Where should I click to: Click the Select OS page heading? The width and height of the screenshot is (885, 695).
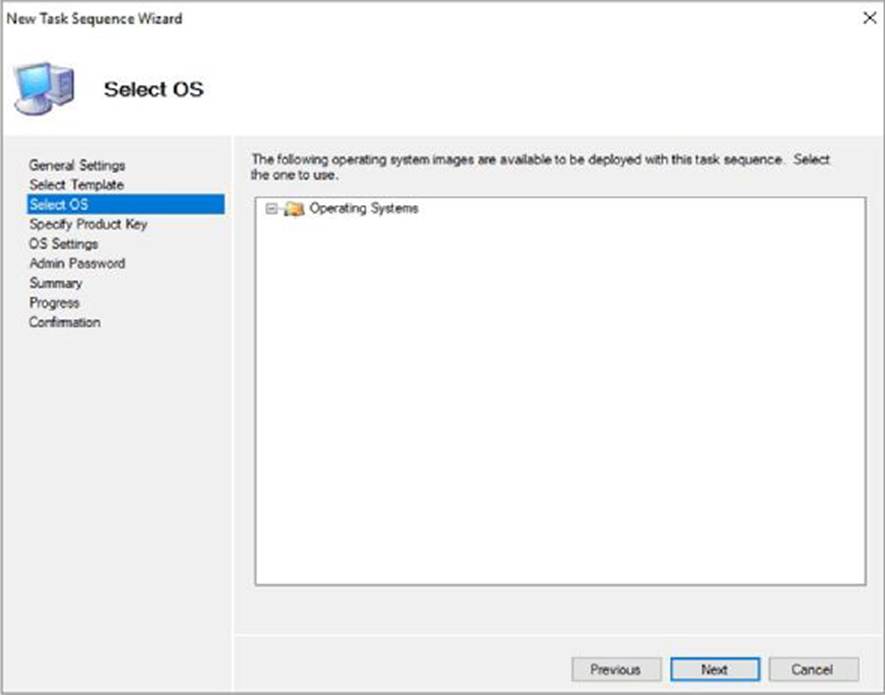tap(153, 89)
